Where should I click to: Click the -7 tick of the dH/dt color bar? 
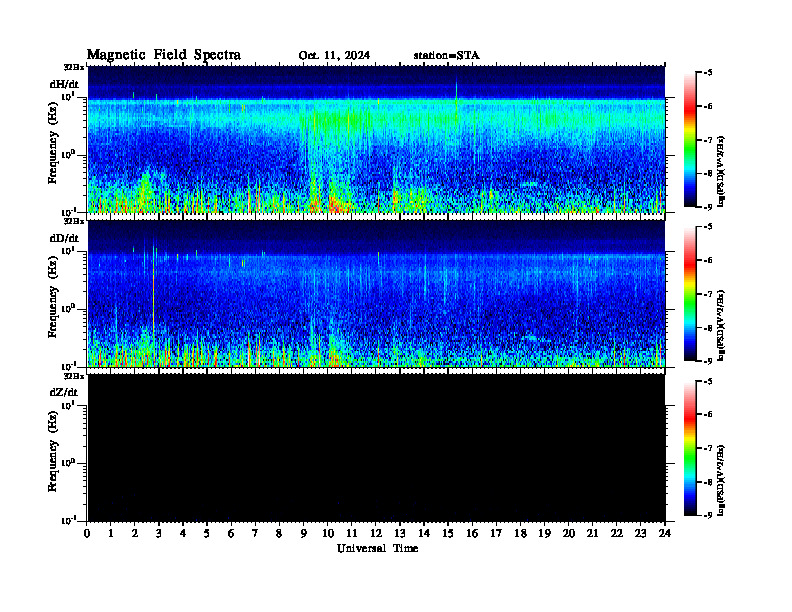[708, 140]
